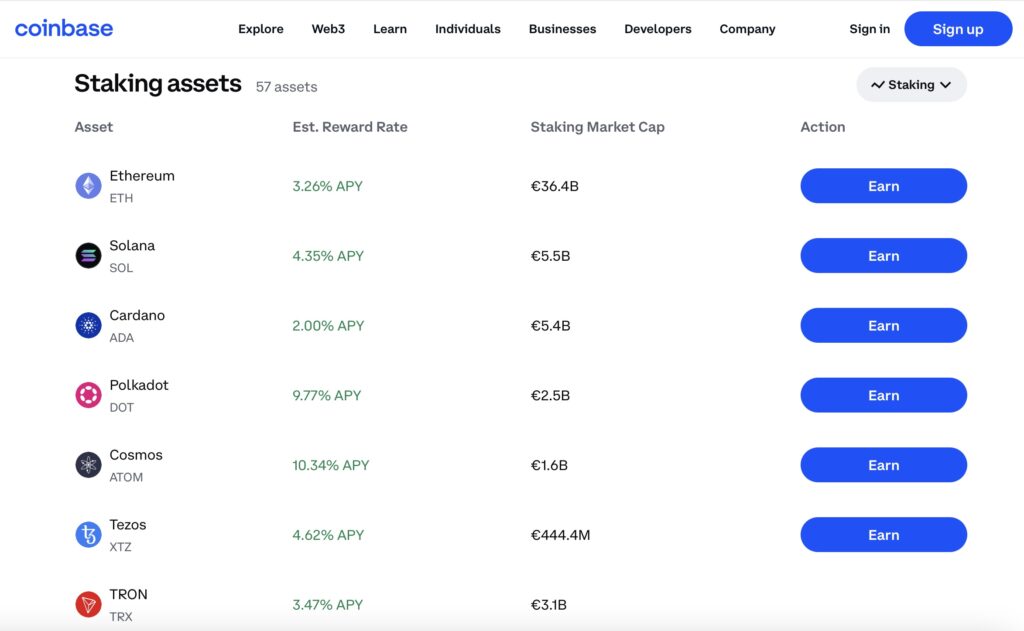
Task: Click Earn for Cosmos
Action: (x=884, y=465)
